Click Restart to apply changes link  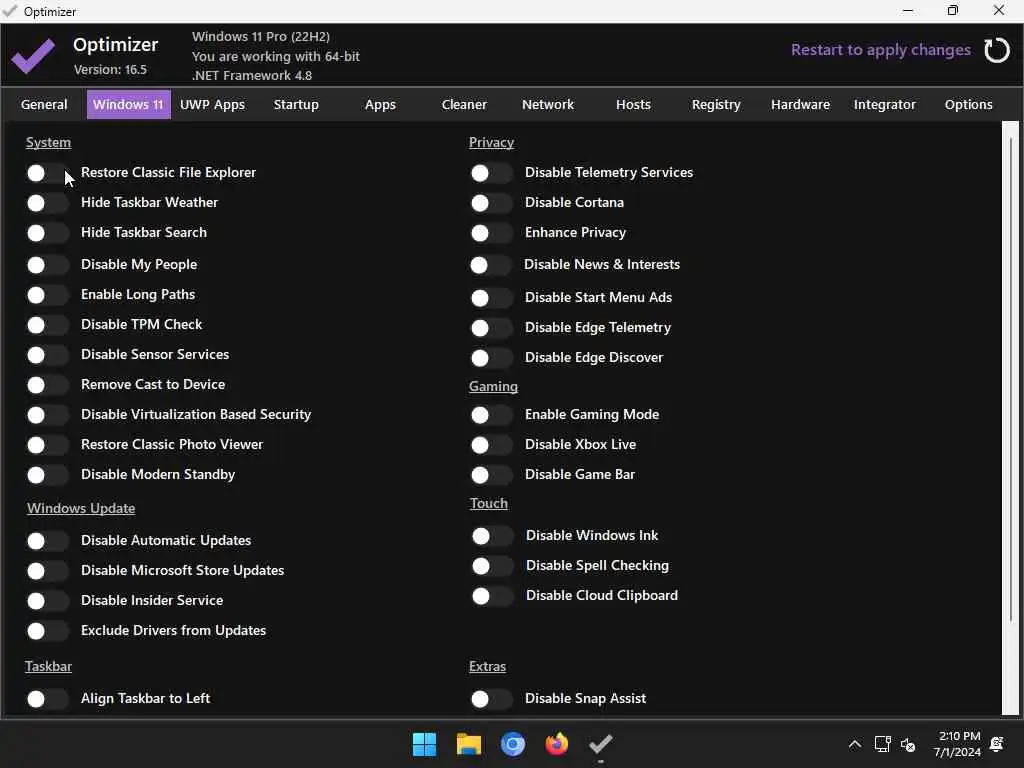click(x=880, y=50)
